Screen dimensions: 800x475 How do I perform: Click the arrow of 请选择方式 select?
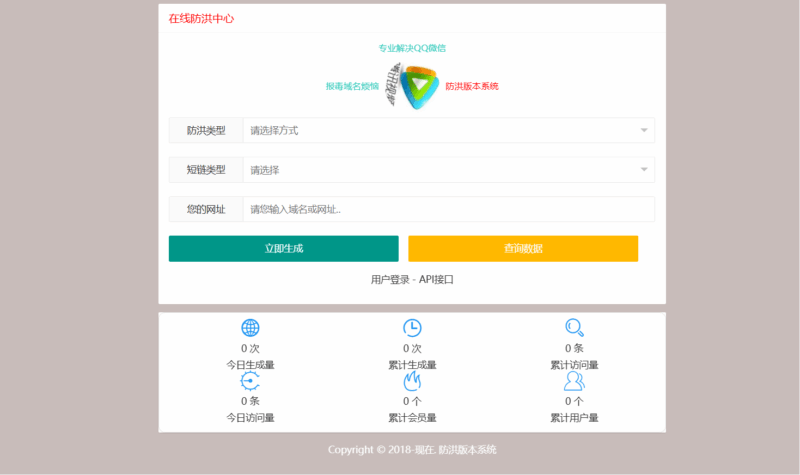[644, 131]
